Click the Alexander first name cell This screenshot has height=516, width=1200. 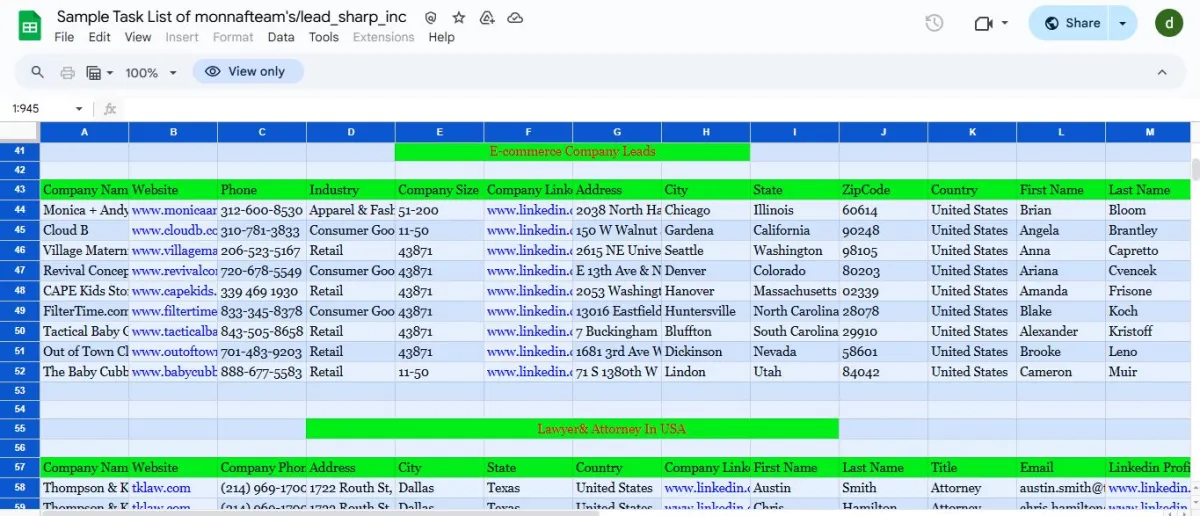coord(1061,331)
